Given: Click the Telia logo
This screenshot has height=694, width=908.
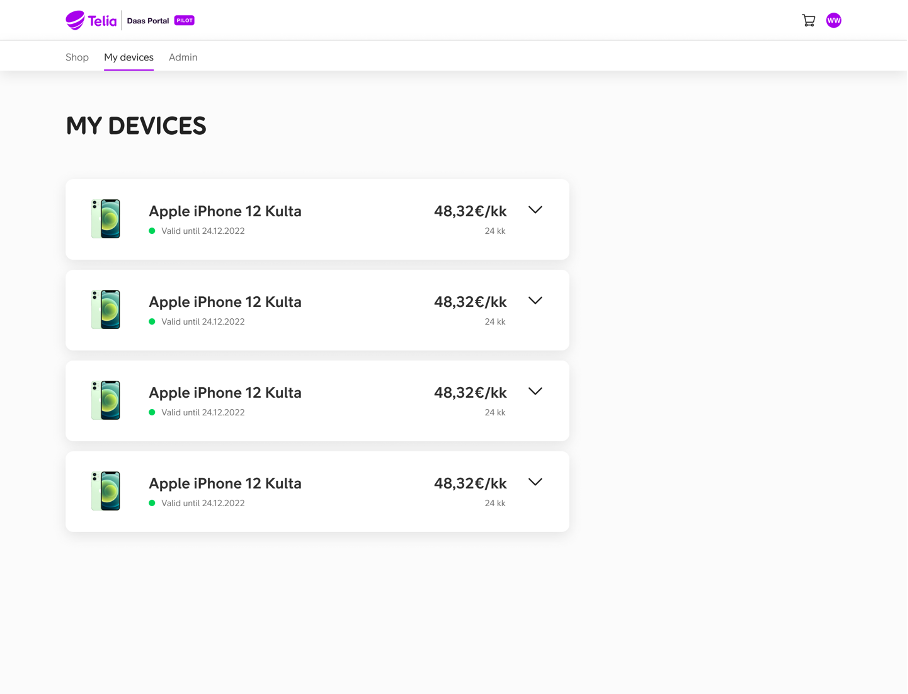Looking at the screenshot, I should tap(91, 21).
